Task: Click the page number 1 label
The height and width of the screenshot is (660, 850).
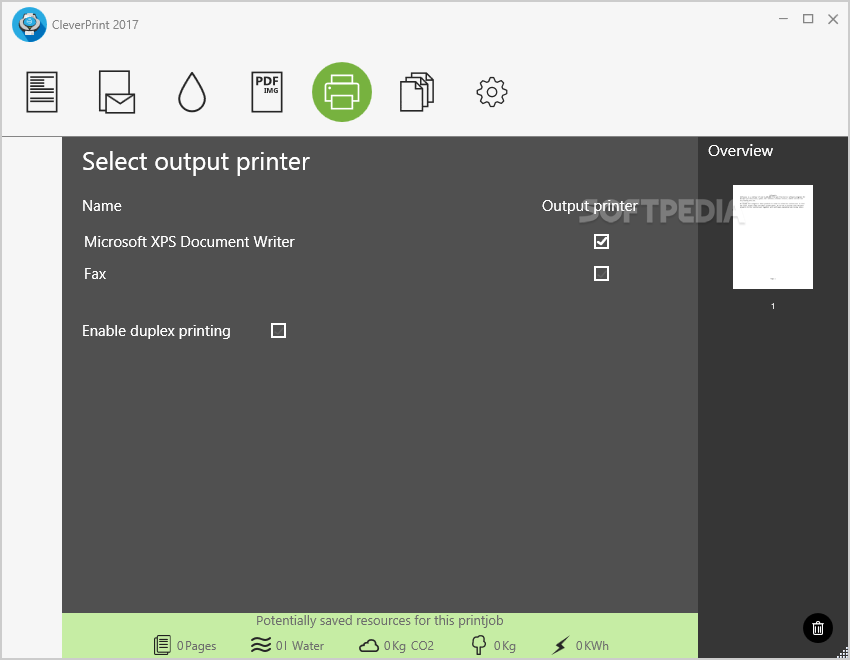Action: 773,306
